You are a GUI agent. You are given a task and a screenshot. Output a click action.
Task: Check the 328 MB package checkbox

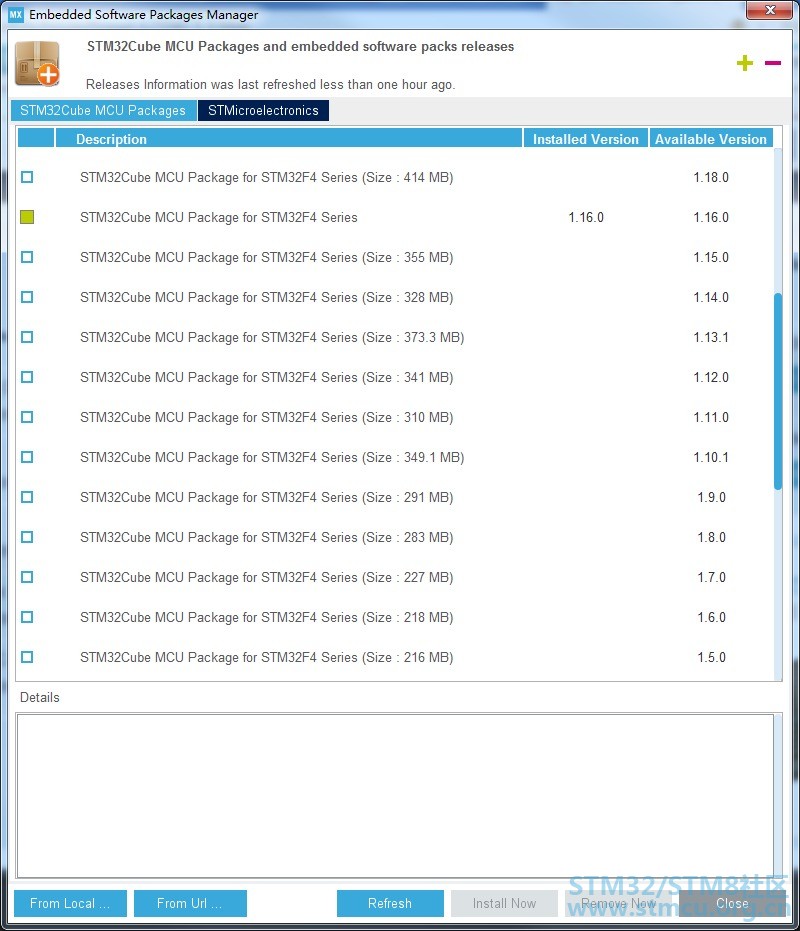pyautogui.click(x=27, y=297)
